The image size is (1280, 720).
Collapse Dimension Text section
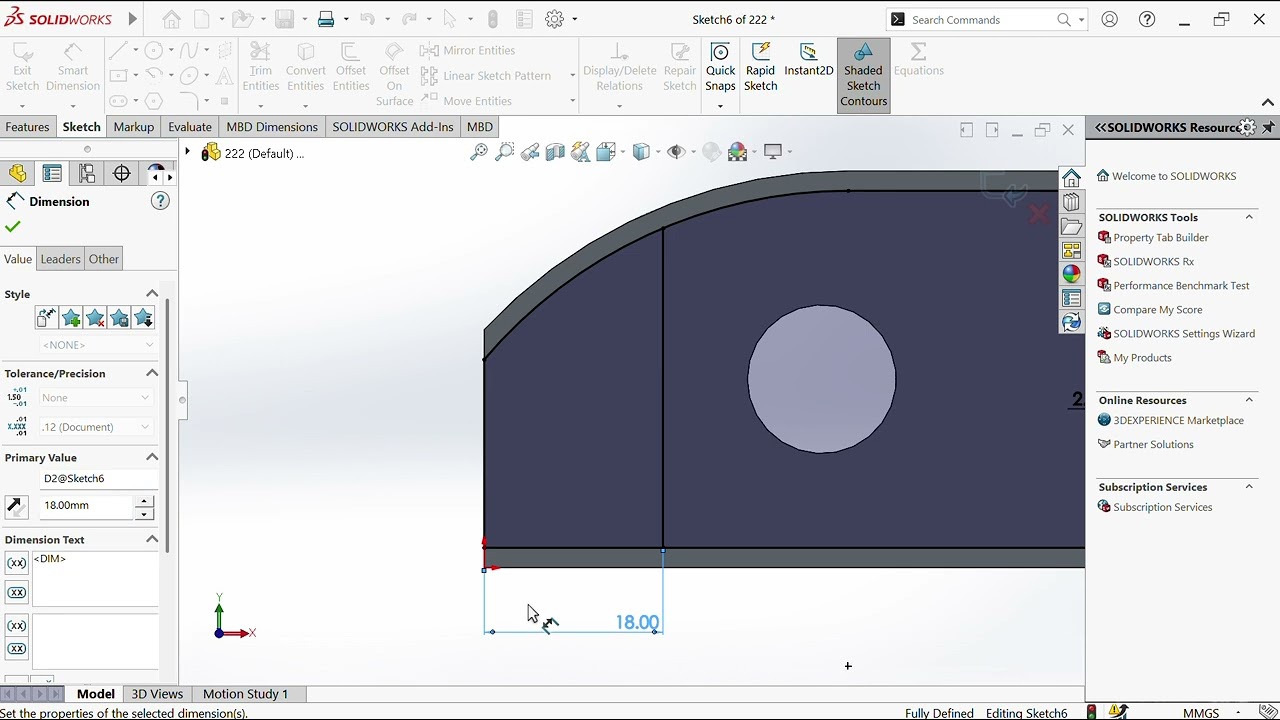click(x=152, y=539)
